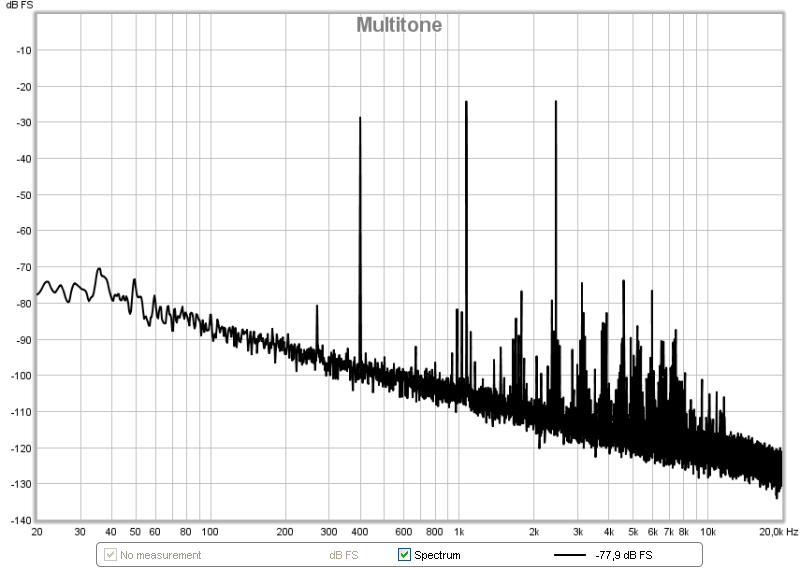
Task: Click the -140 level axis label
Action: click(21, 521)
